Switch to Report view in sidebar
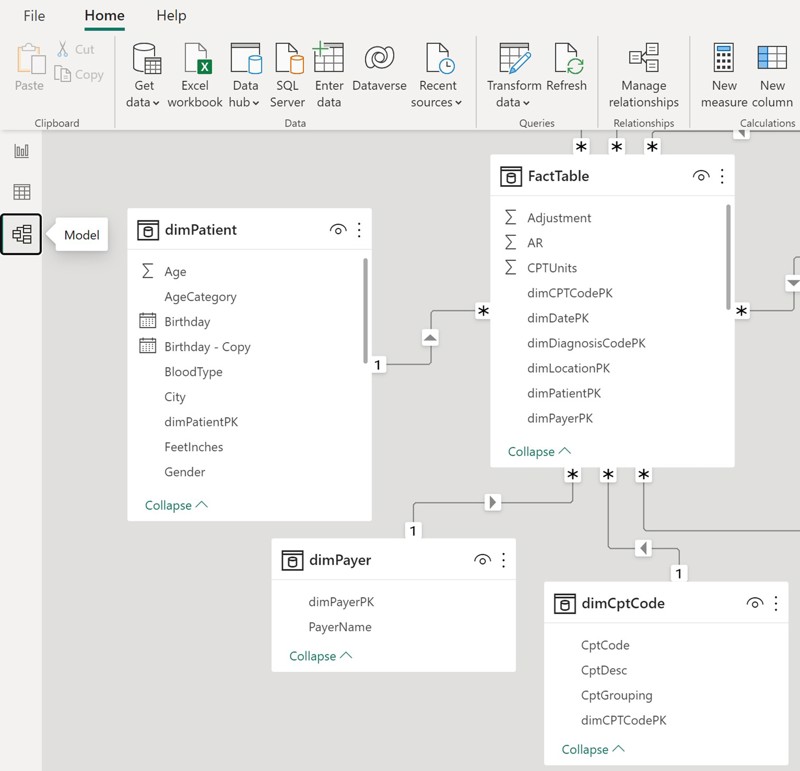The image size is (800, 771). tap(21, 151)
